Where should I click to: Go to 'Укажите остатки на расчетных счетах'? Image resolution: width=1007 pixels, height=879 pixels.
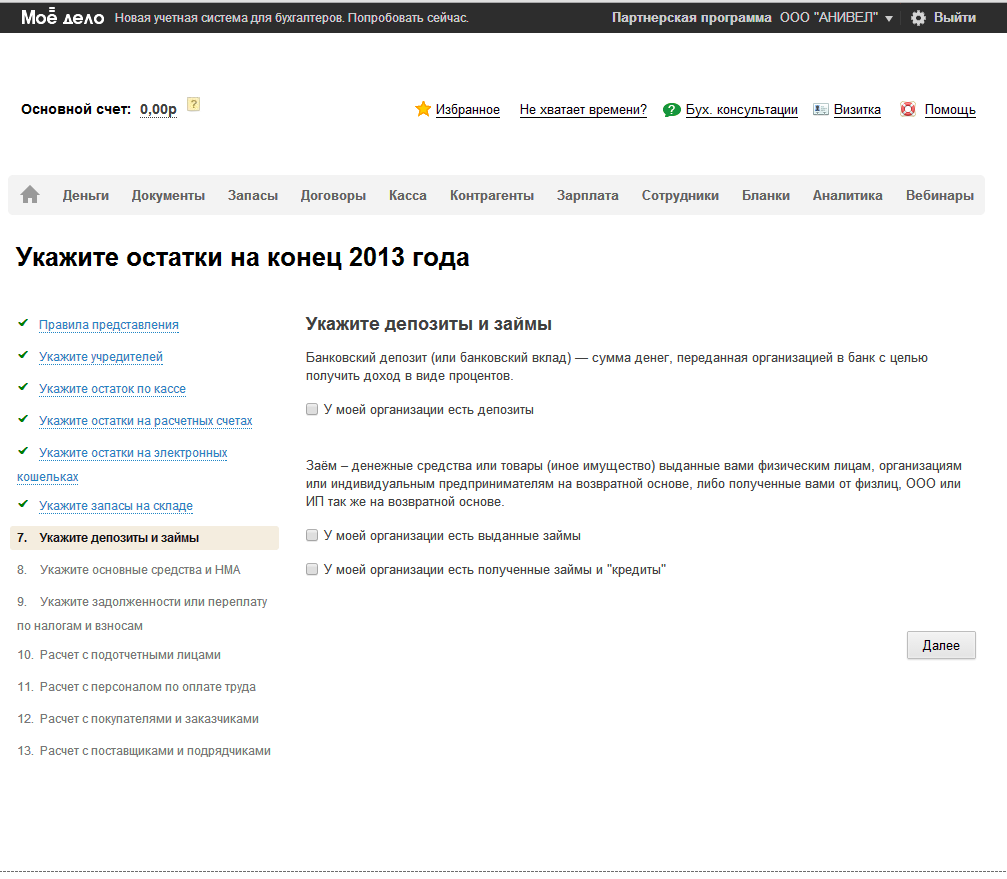coord(146,421)
